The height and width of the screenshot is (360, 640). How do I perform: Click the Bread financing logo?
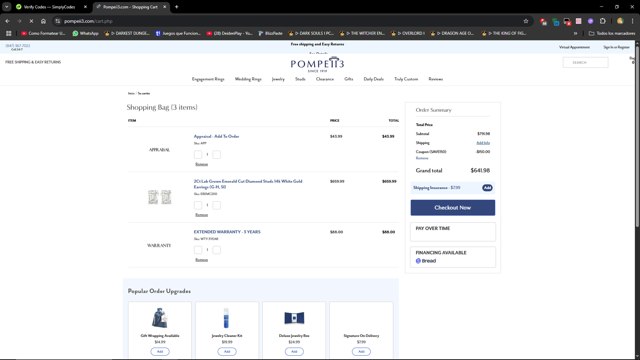coord(426,261)
